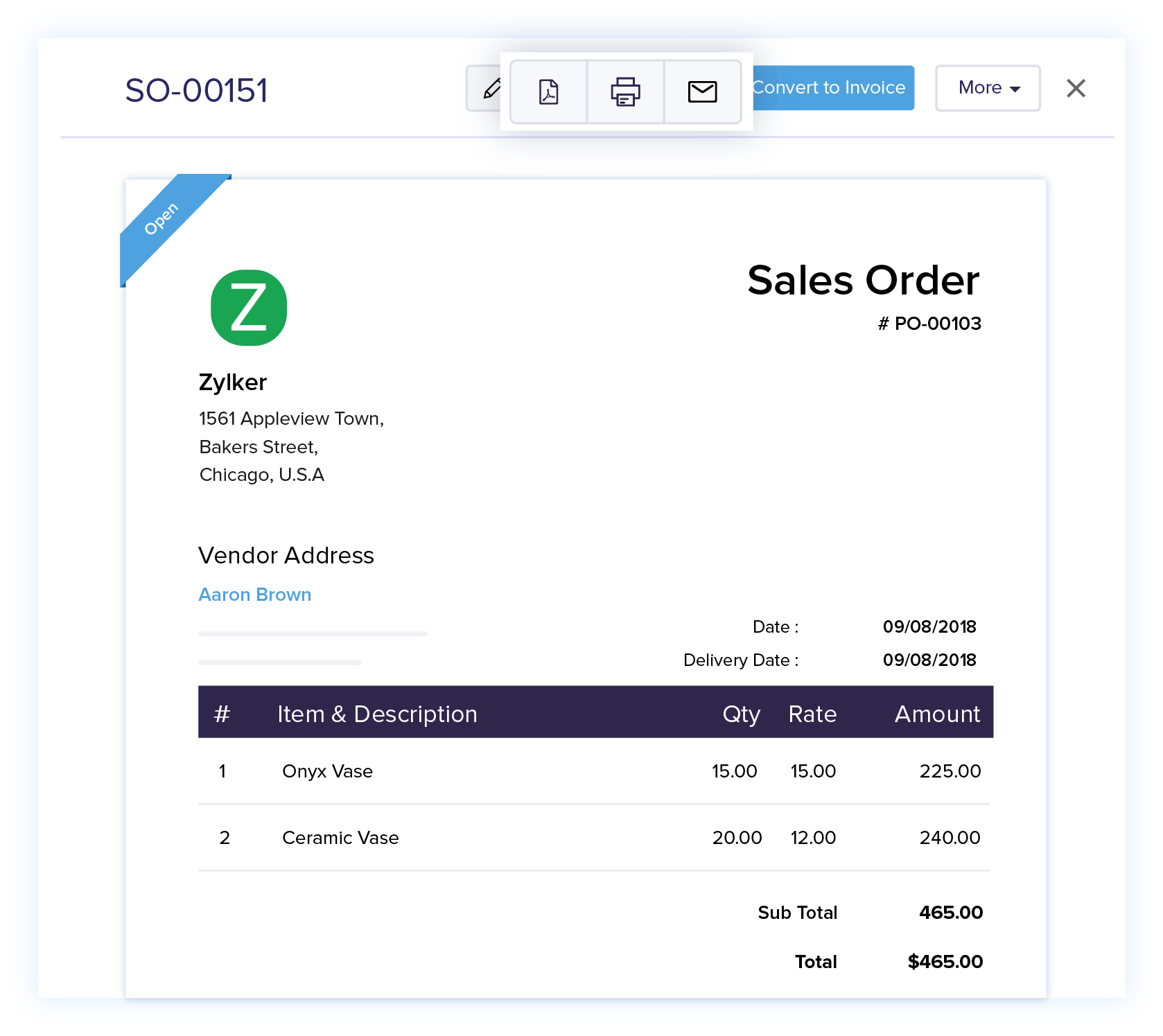The width and height of the screenshot is (1163, 1036).
Task: Click the print icon
Action: pos(625,91)
